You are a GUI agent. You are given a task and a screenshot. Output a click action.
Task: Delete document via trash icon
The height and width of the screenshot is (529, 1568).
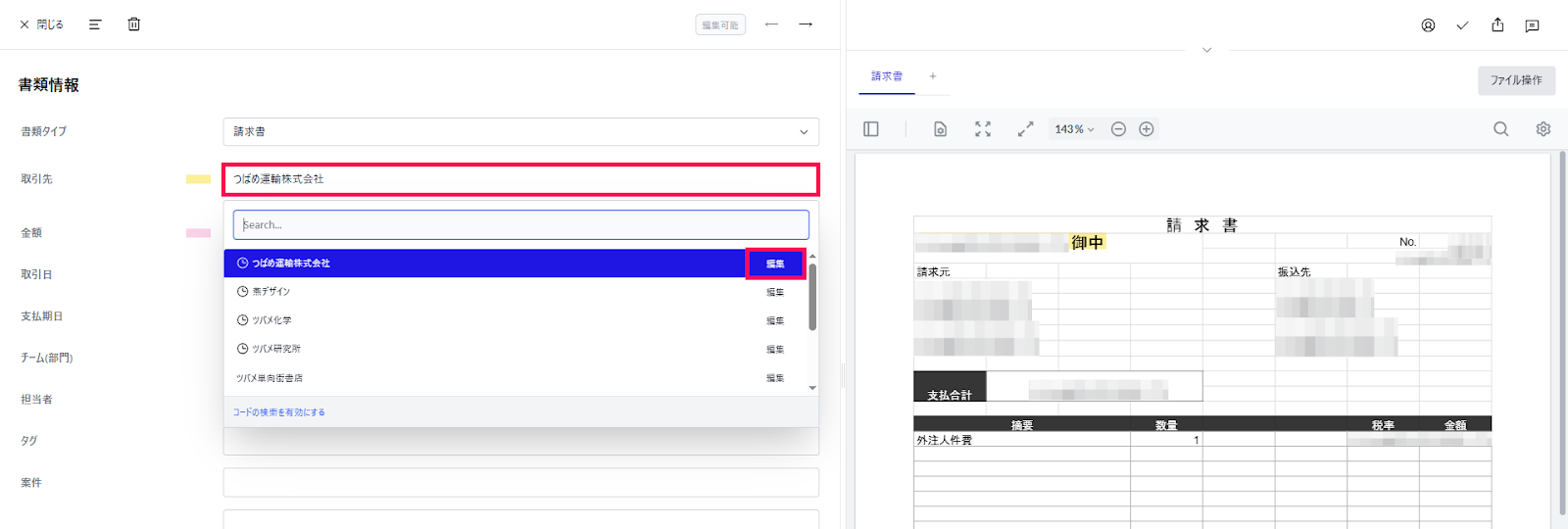pyautogui.click(x=134, y=24)
